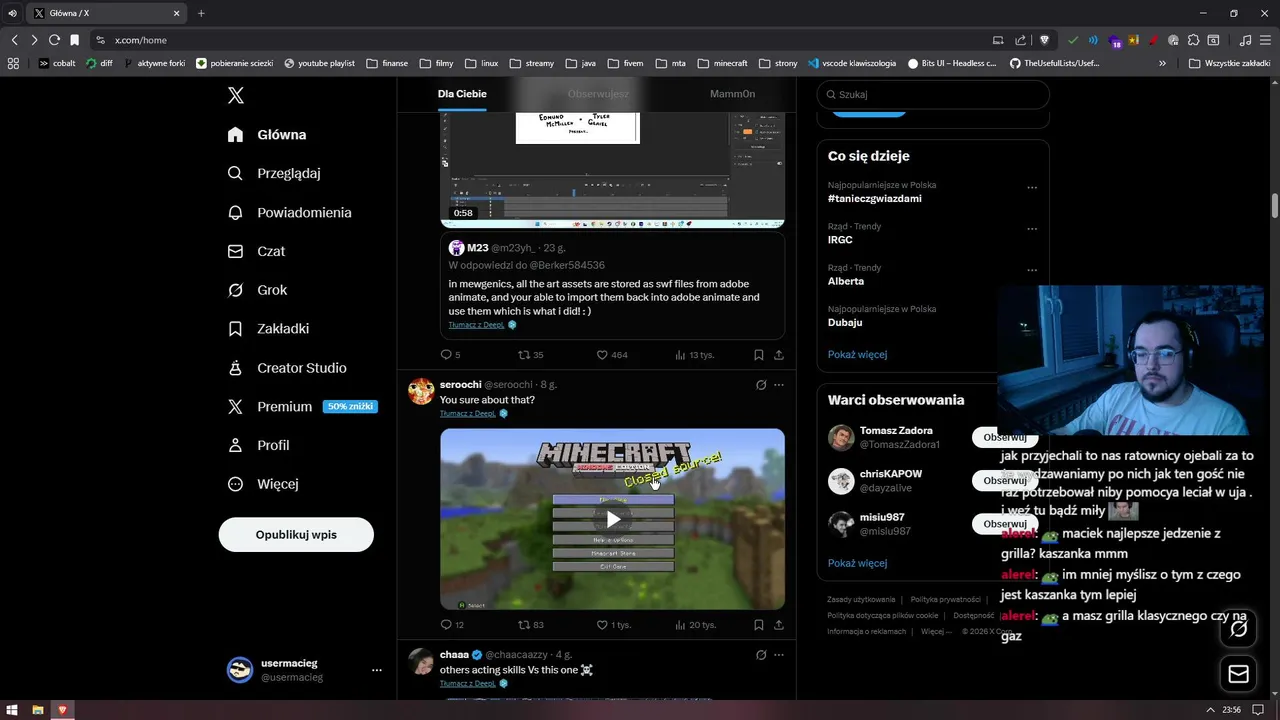Open floating Grok button

point(1239,629)
